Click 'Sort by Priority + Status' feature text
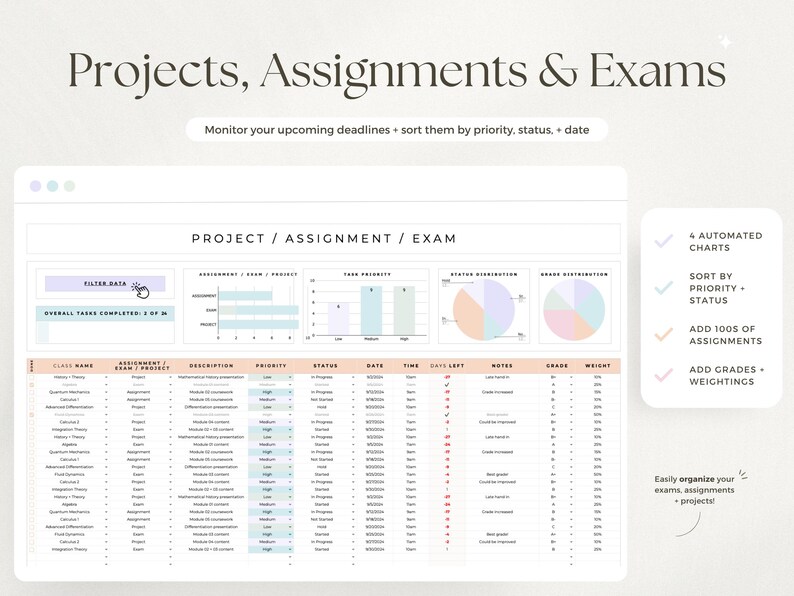Screen dimensions: 794x596 click(717, 288)
